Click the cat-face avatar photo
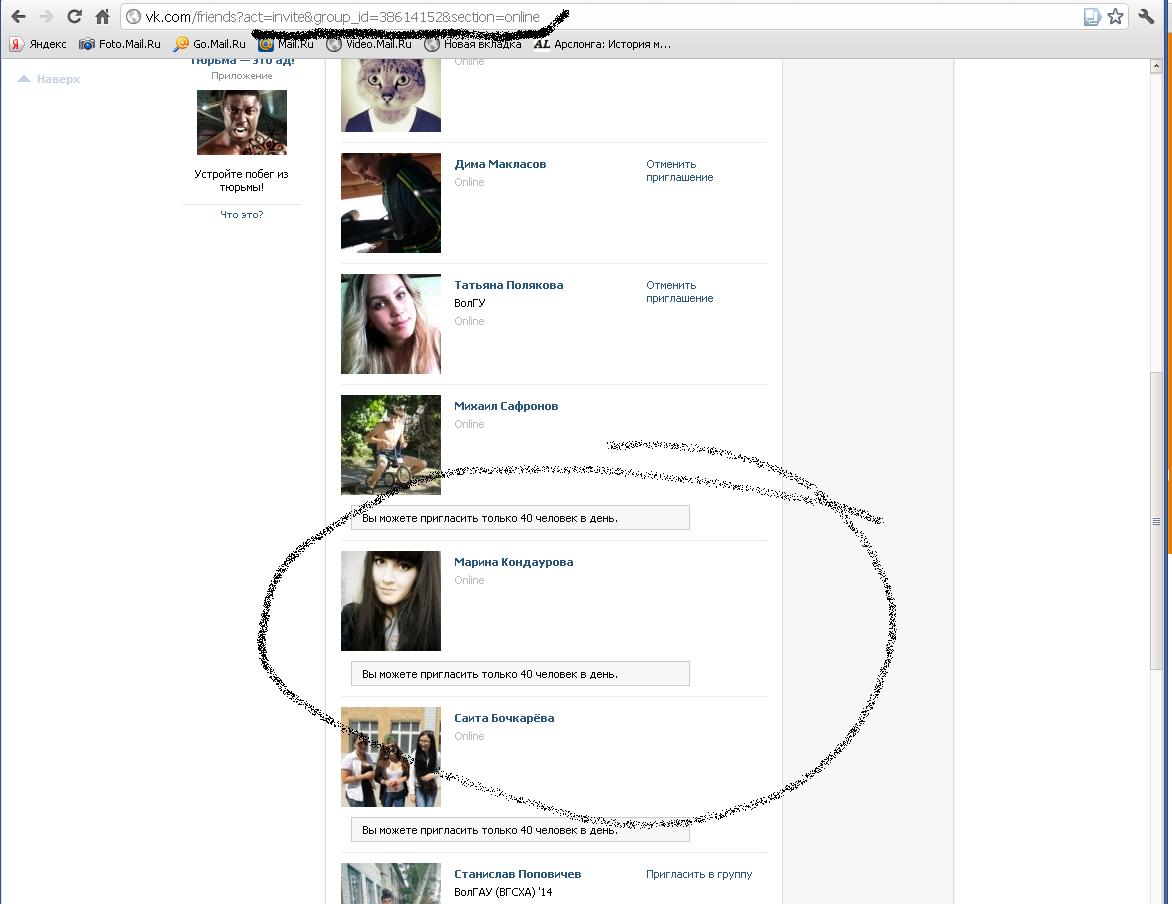This screenshot has width=1172, height=904. 391,96
